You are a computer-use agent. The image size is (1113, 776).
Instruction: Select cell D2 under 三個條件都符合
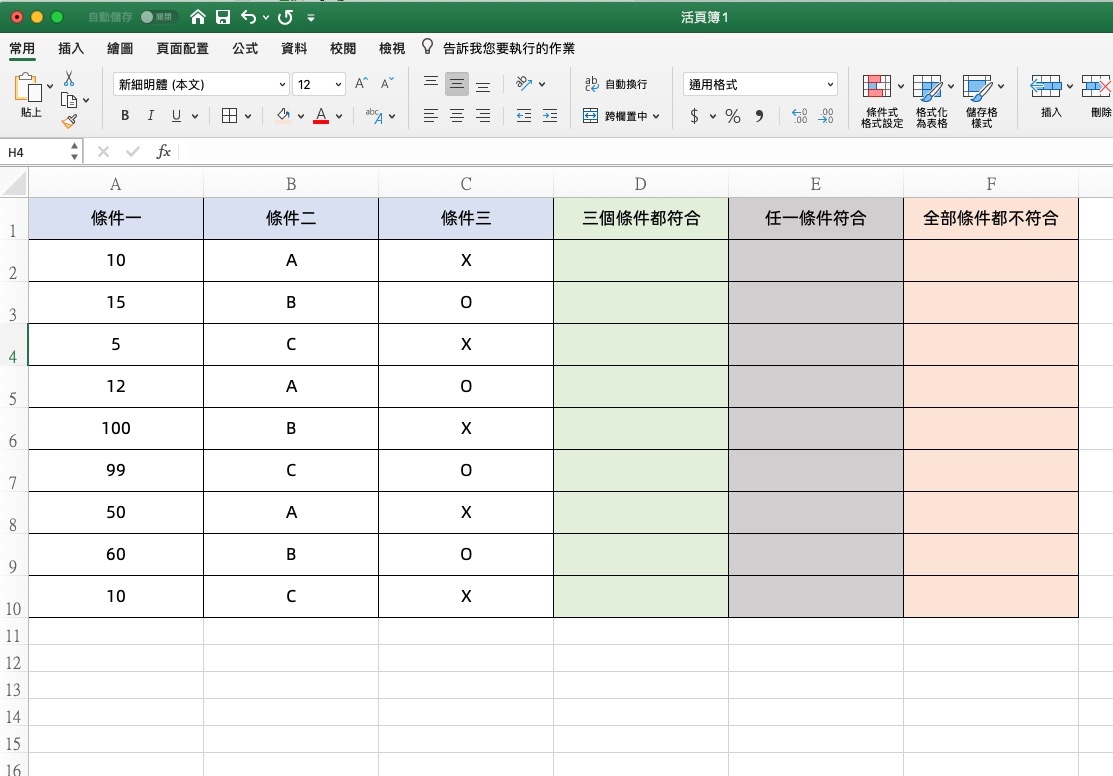640,260
